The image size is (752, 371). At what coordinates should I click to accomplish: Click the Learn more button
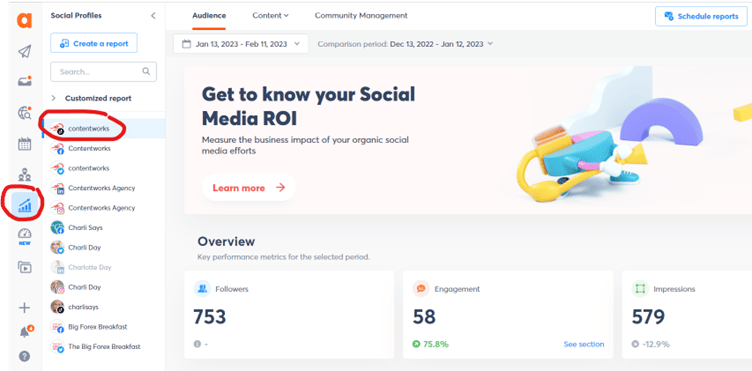point(249,188)
